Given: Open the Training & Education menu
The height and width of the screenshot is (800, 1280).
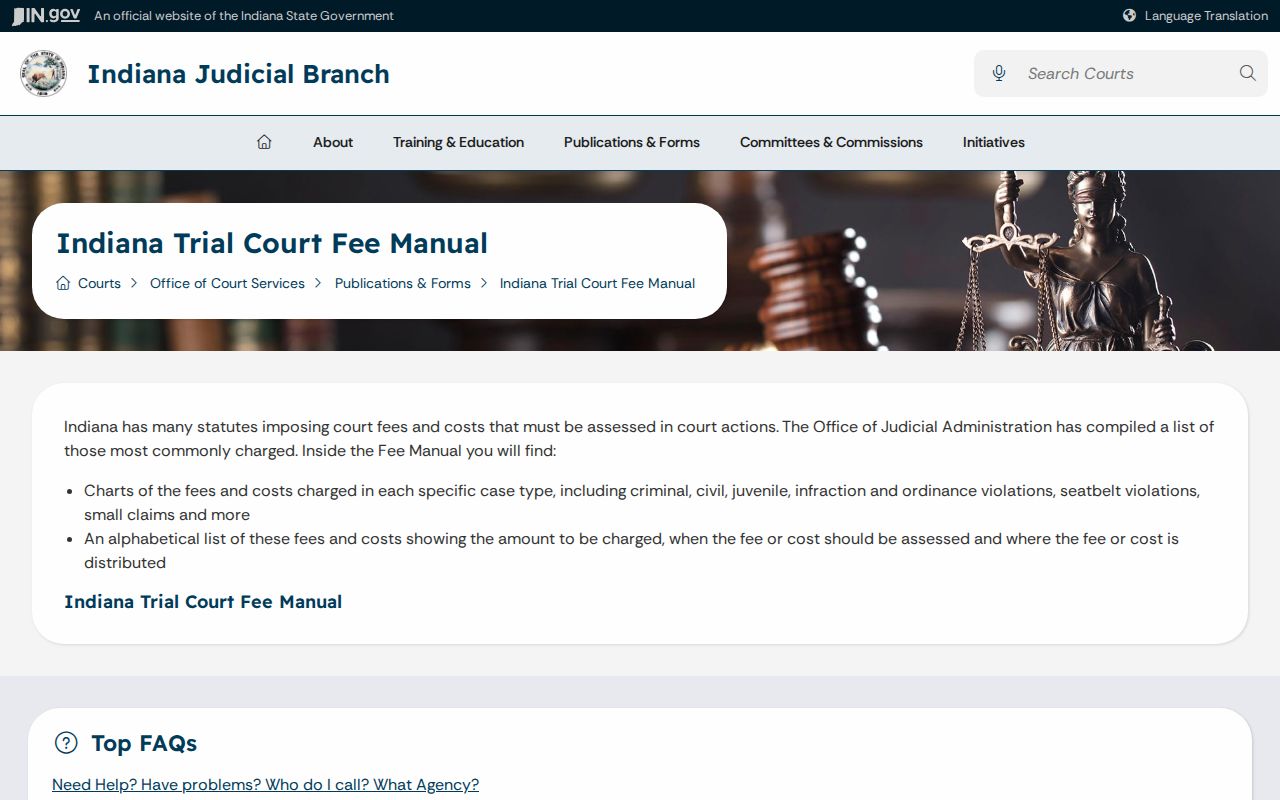Looking at the screenshot, I should 458,142.
